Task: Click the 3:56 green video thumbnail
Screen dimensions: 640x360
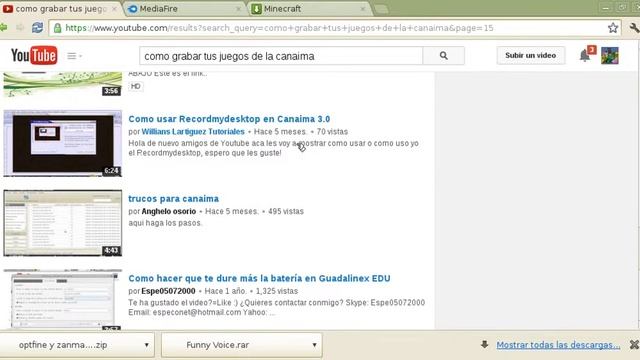Action: (62, 84)
